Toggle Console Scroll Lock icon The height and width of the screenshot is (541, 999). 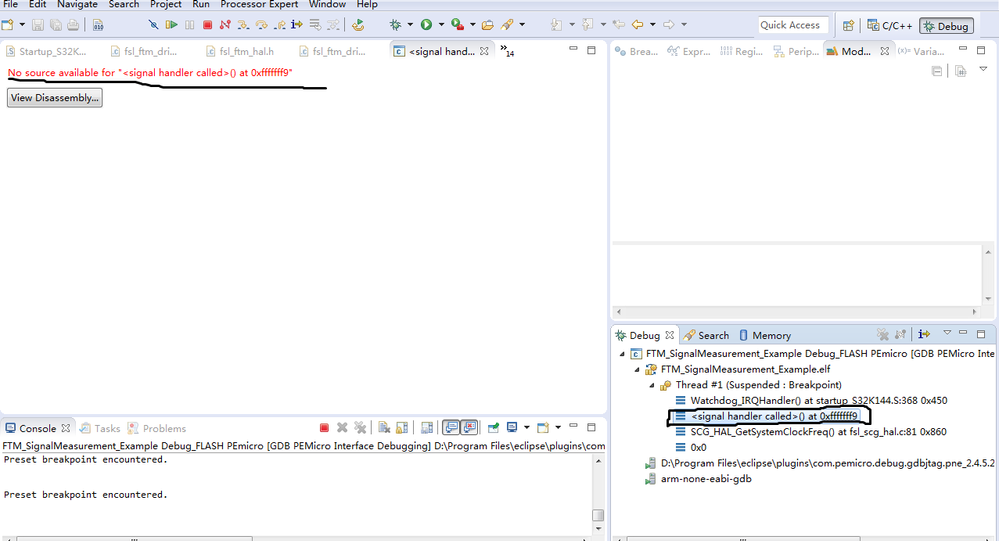click(x=402, y=428)
